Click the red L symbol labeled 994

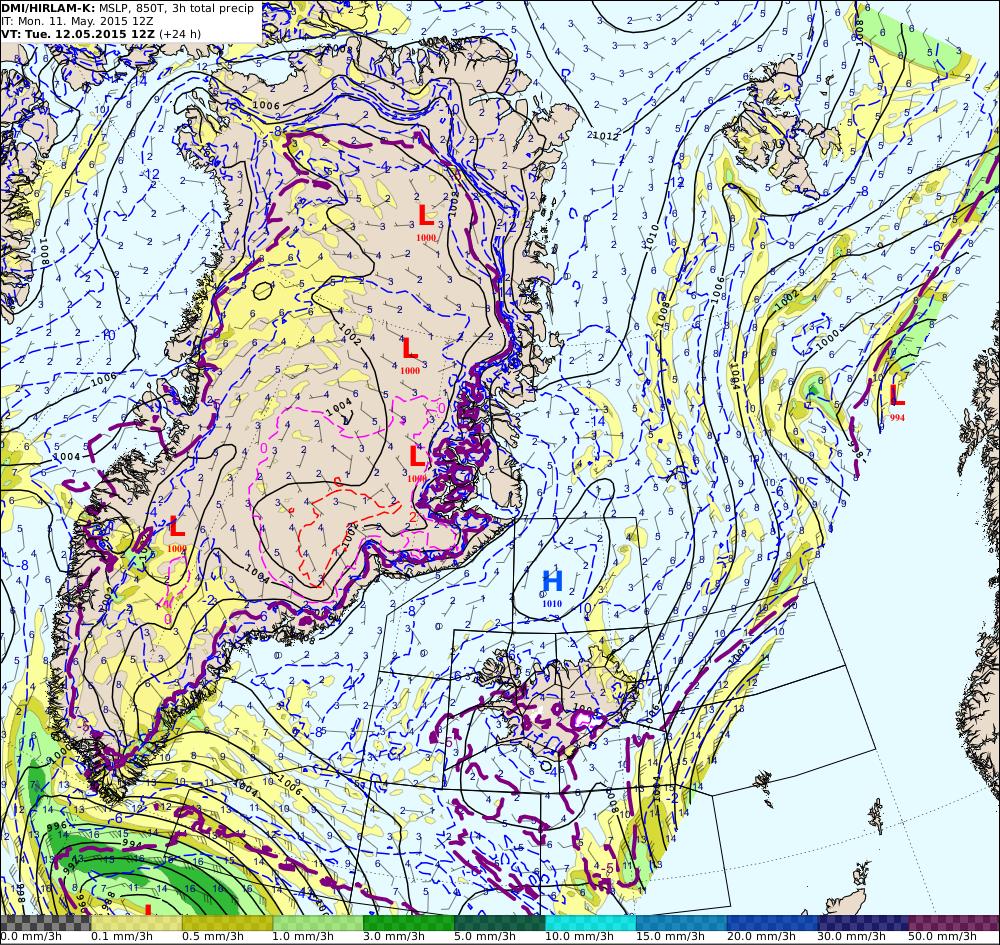[x=897, y=395]
